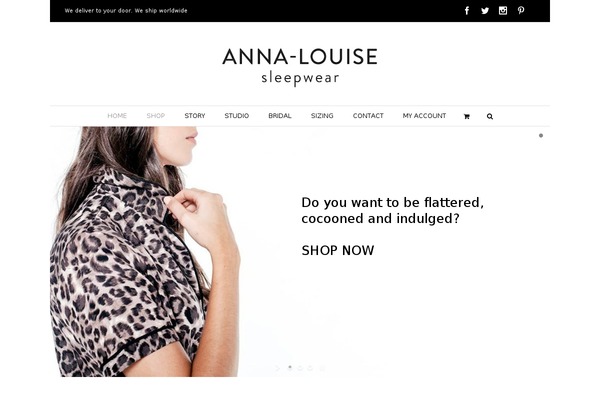Open the Instagram icon link

click(503, 11)
